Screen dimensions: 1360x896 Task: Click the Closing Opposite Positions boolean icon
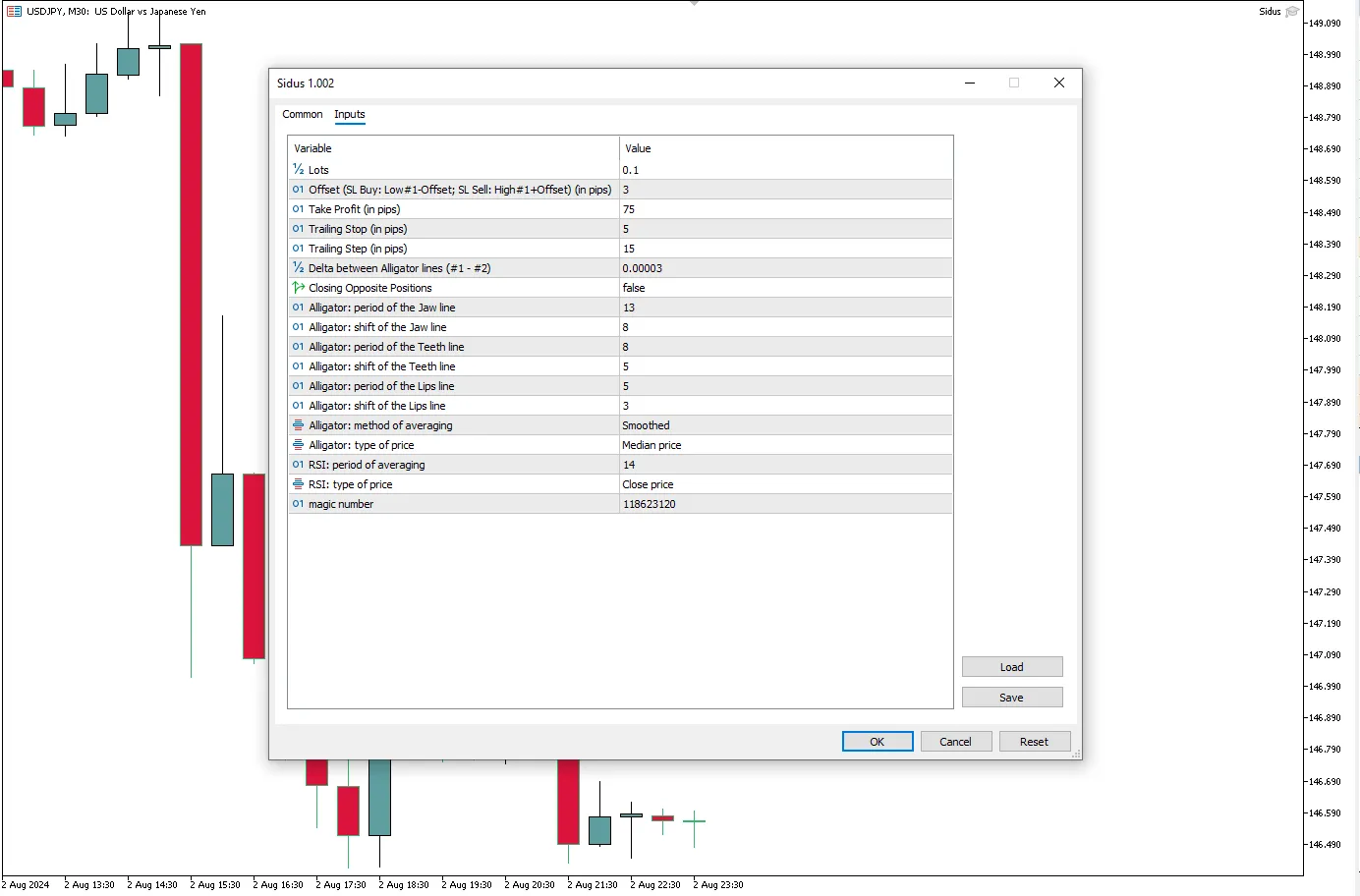click(x=298, y=288)
